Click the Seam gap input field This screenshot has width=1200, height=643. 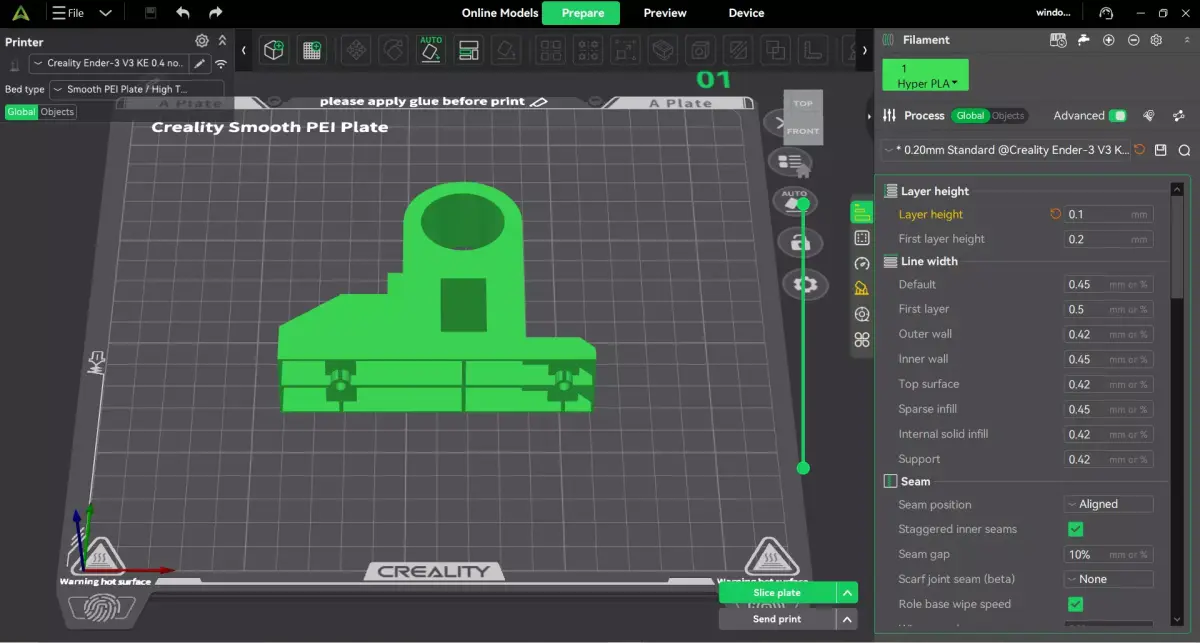(1108, 554)
